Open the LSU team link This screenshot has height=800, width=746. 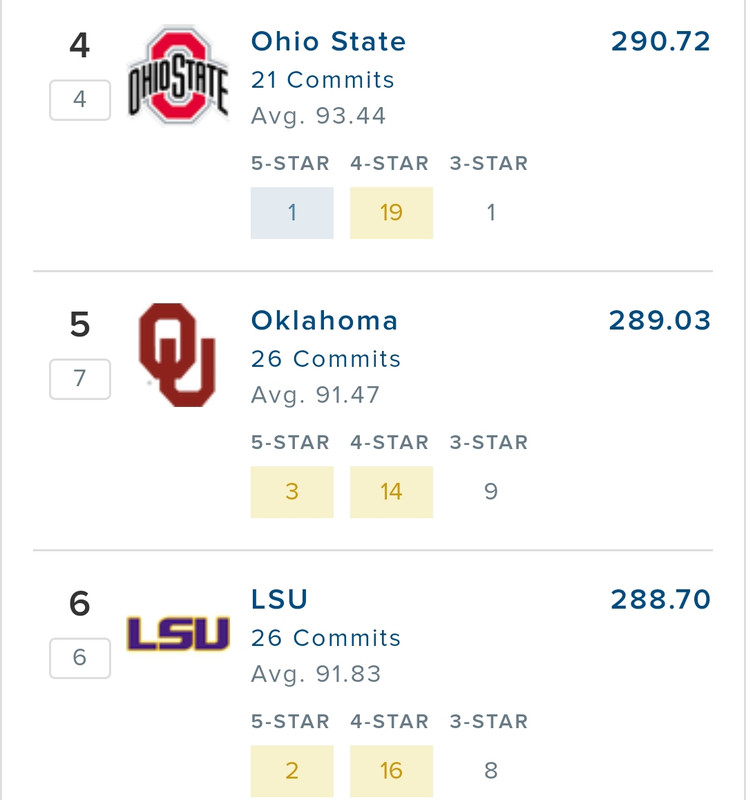click(x=279, y=600)
